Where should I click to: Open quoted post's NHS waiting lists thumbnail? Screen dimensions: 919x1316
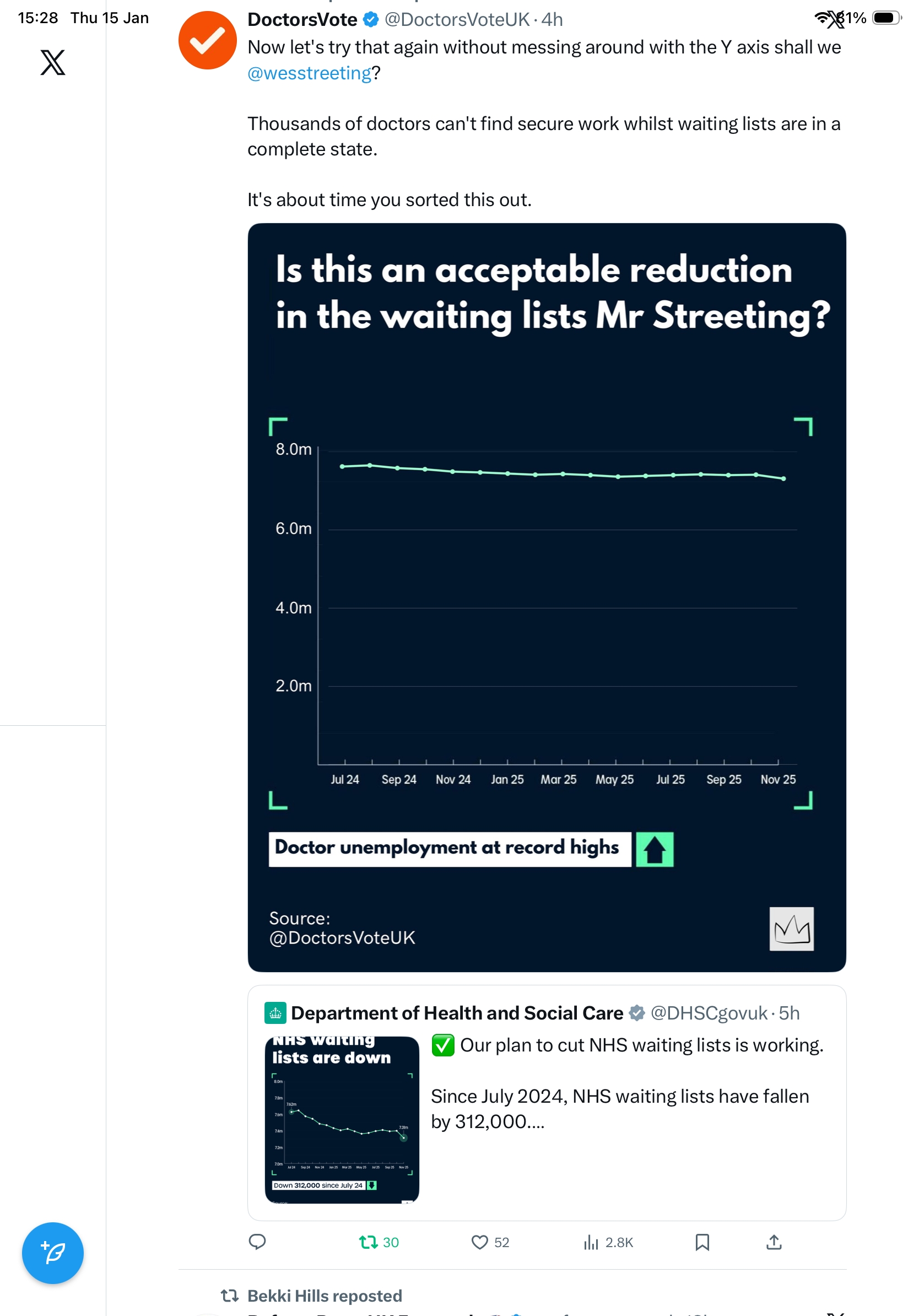(x=342, y=1118)
